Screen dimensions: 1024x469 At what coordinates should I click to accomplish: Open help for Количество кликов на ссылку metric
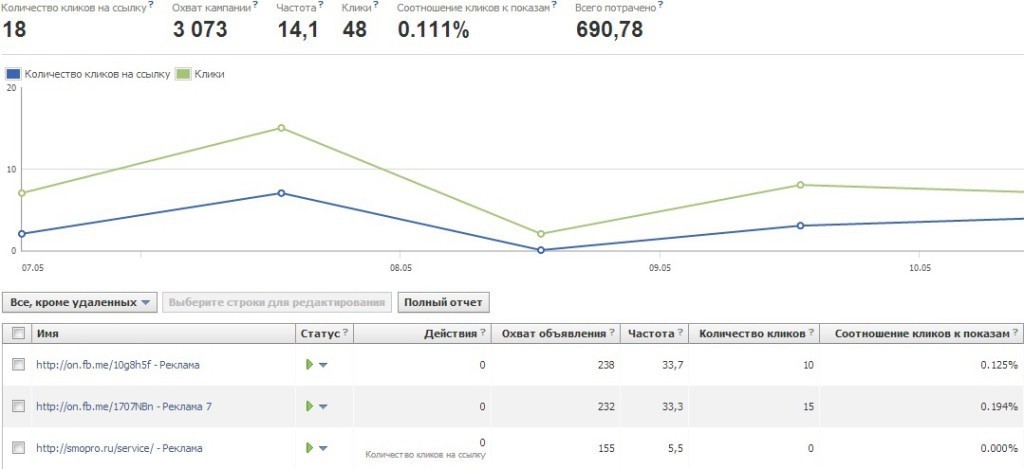click(x=152, y=5)
